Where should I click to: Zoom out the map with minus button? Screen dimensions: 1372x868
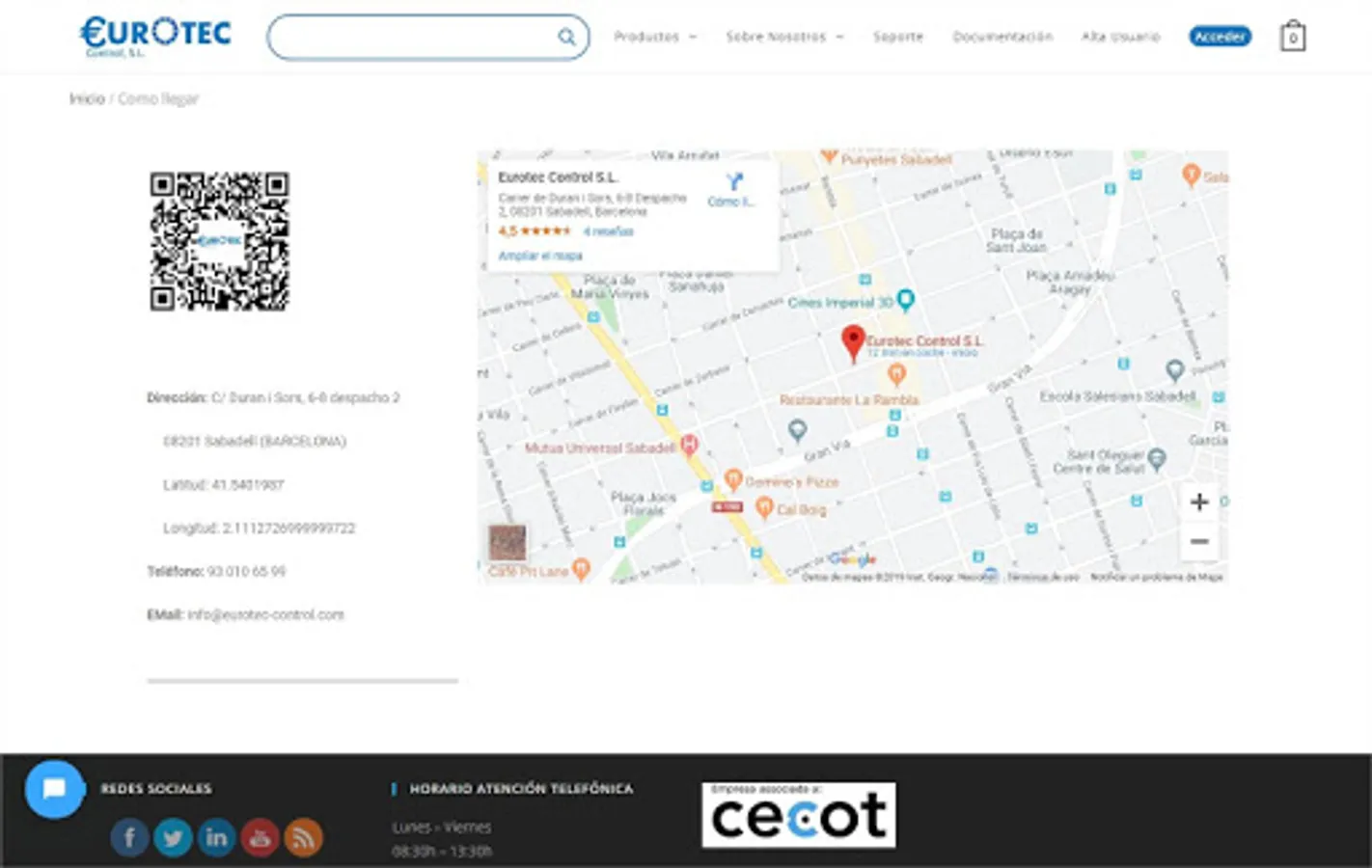(1199, 541)
